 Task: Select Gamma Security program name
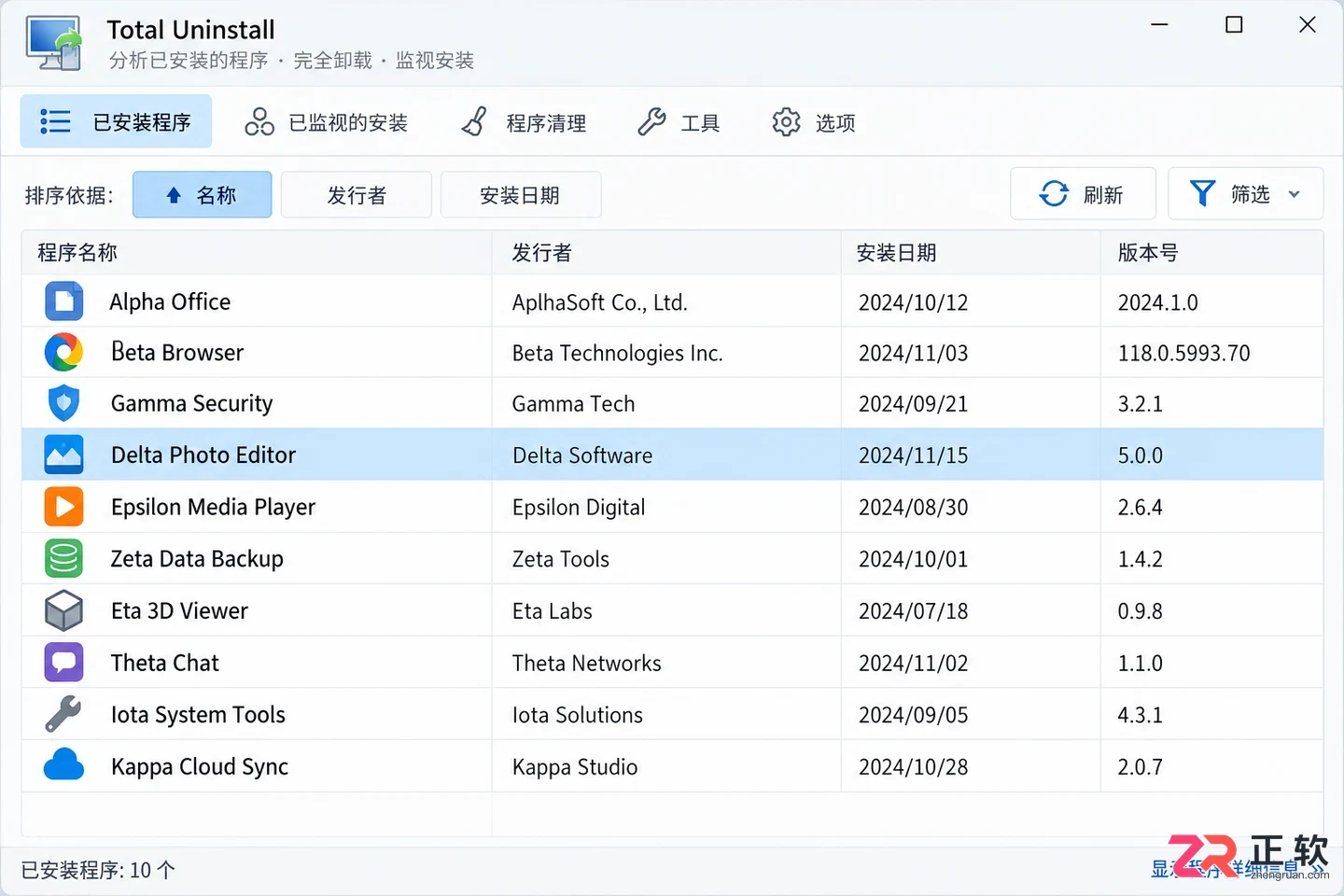tap(192, 403)
